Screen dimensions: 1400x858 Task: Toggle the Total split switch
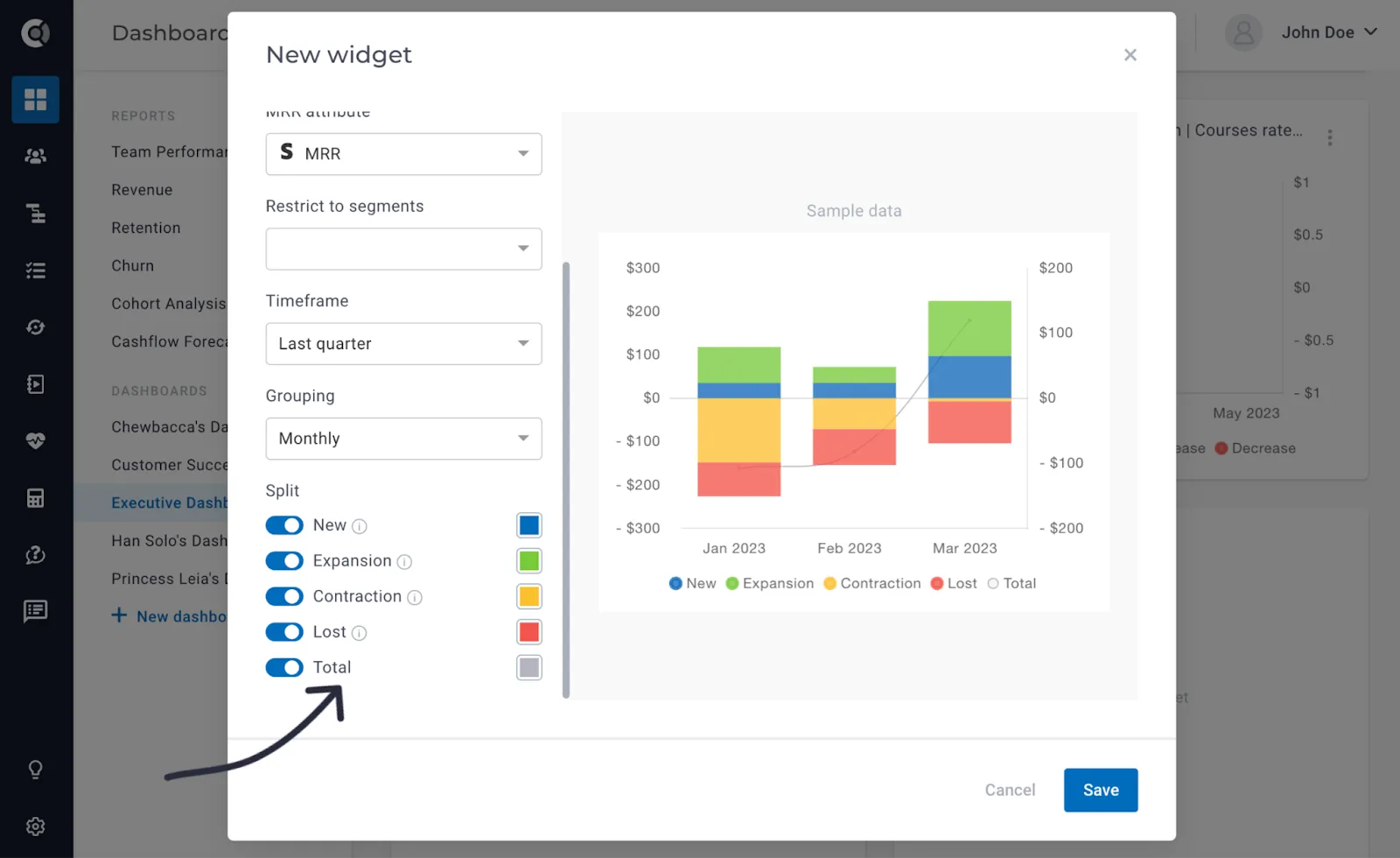284,667
